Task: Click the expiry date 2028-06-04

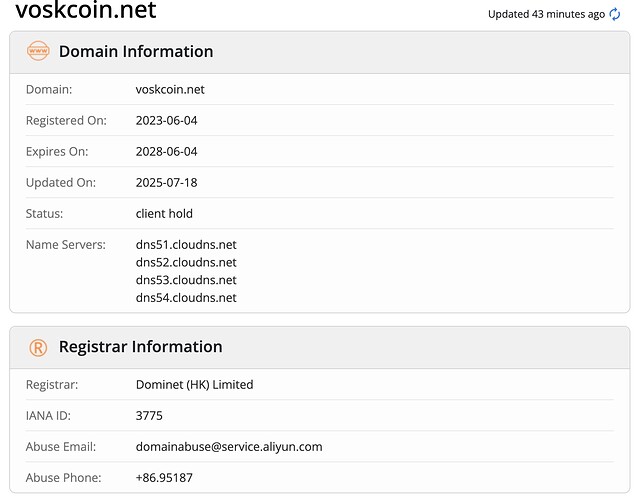Action: click(x=166, y=152)
